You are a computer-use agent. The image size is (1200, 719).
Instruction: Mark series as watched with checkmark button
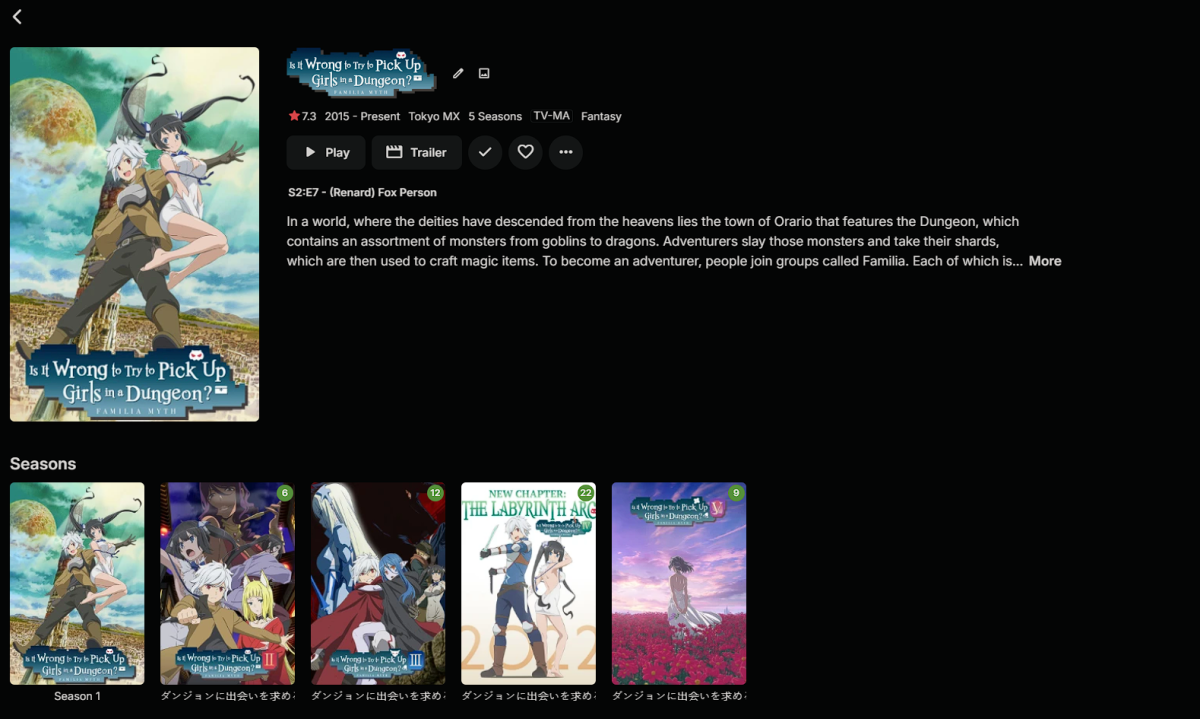pyautogui.click(x=485, y=152)
